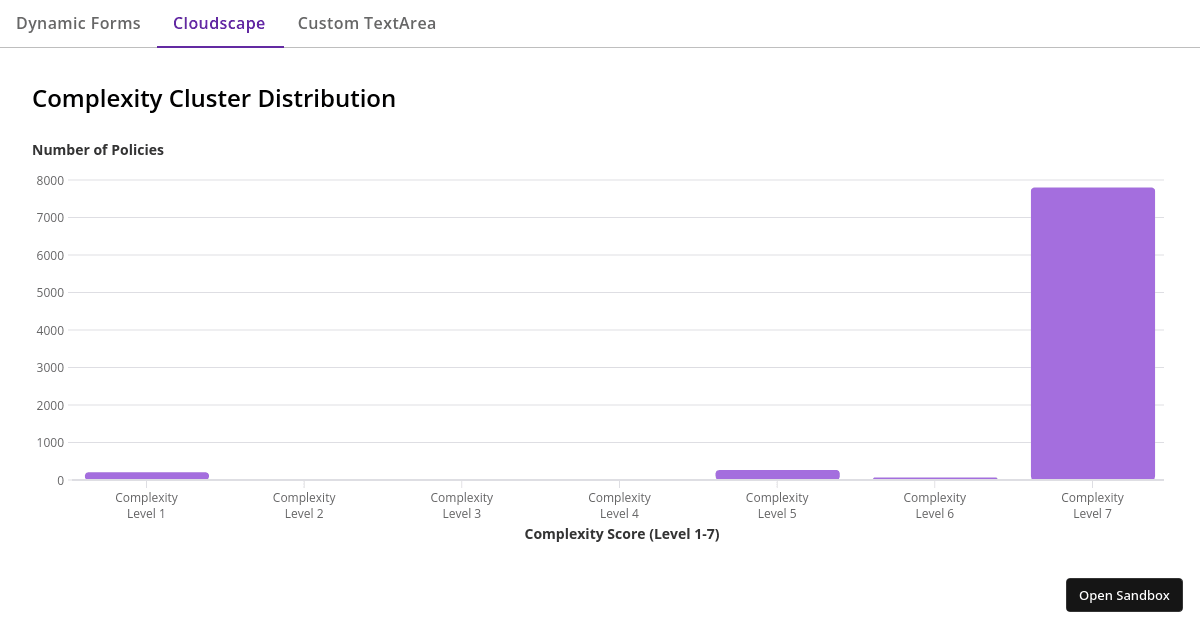Click the Open Sandbox button
This screenshot has height=630, width=1200.
pyautogui.click(x=1124, y=595)
